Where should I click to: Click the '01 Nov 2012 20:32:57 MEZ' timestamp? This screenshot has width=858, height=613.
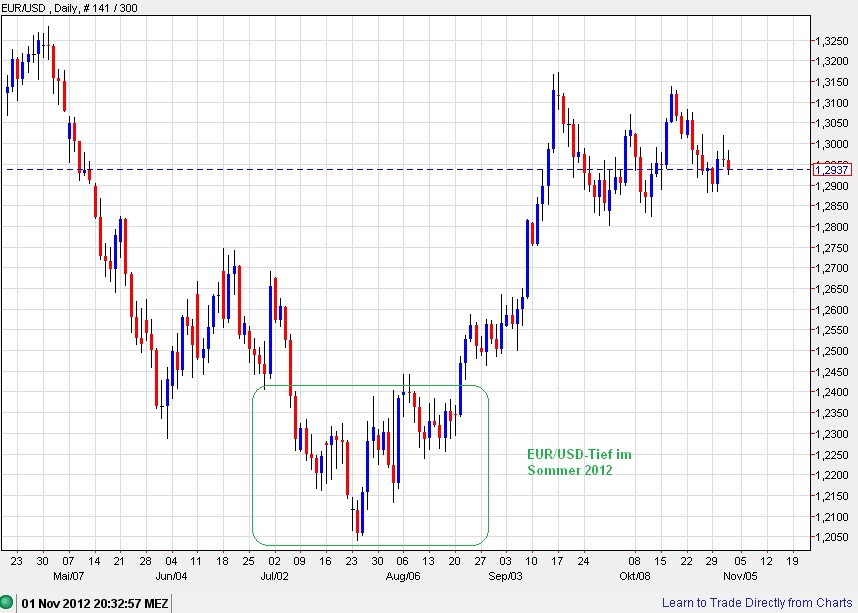pos(94,603)
